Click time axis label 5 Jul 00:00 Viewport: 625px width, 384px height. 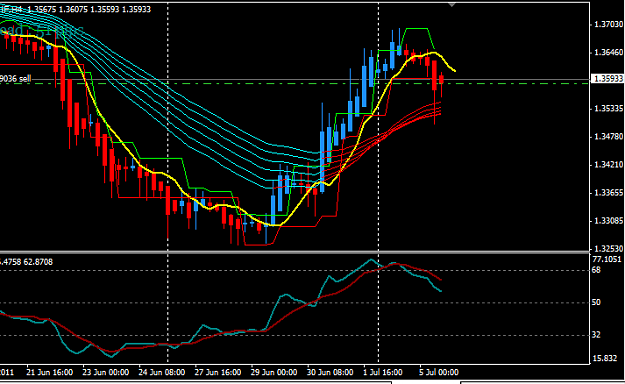click(439, 372)
